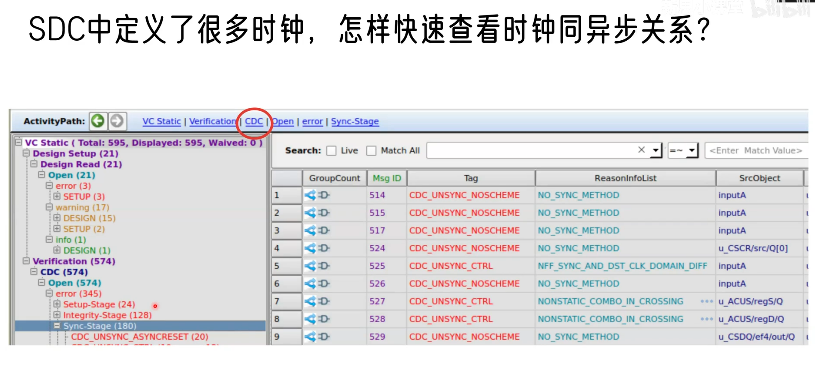Expand the DESIGN (15) warning node
Image resolution: width=815 pixels, height=369 pixels.
point(57,218)
